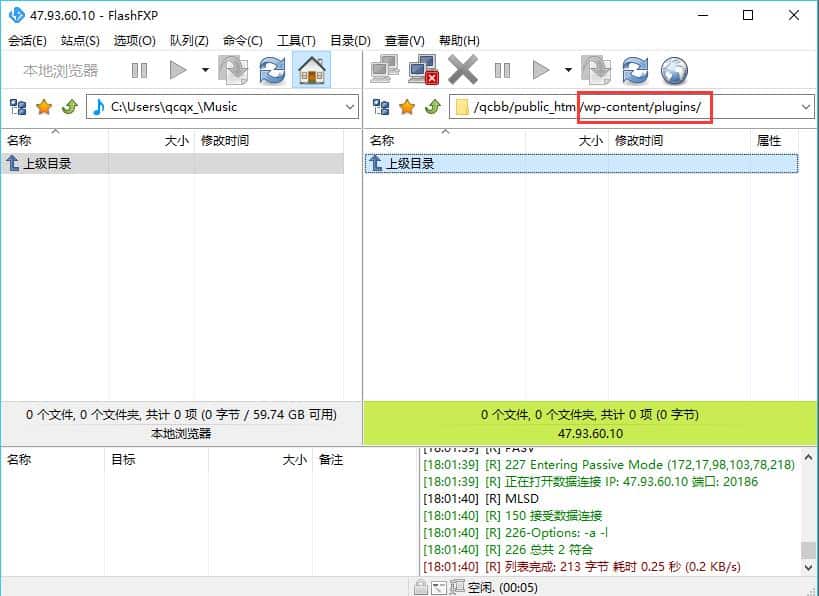Sort remote pane by 名称 column
Image resolution: width=819 pixels, height=596 pixels.
[444, 141]
